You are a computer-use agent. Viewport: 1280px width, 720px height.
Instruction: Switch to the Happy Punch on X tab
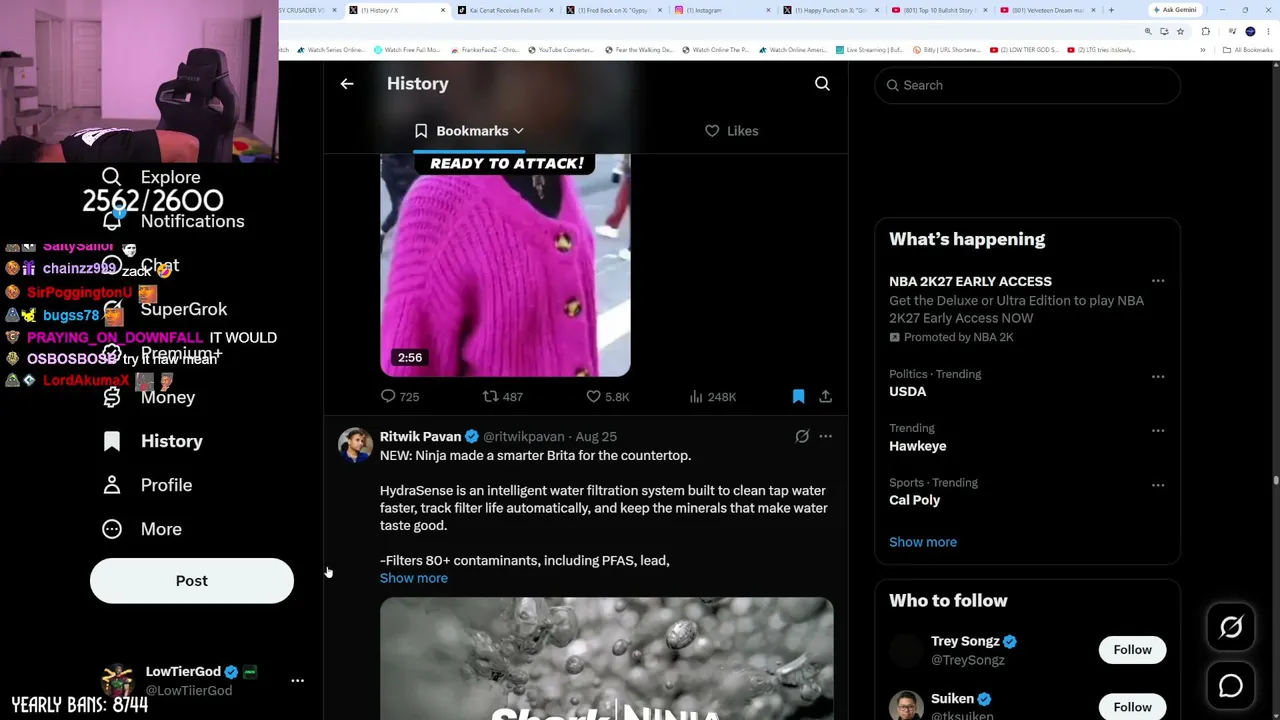click(x=829, y=10)
